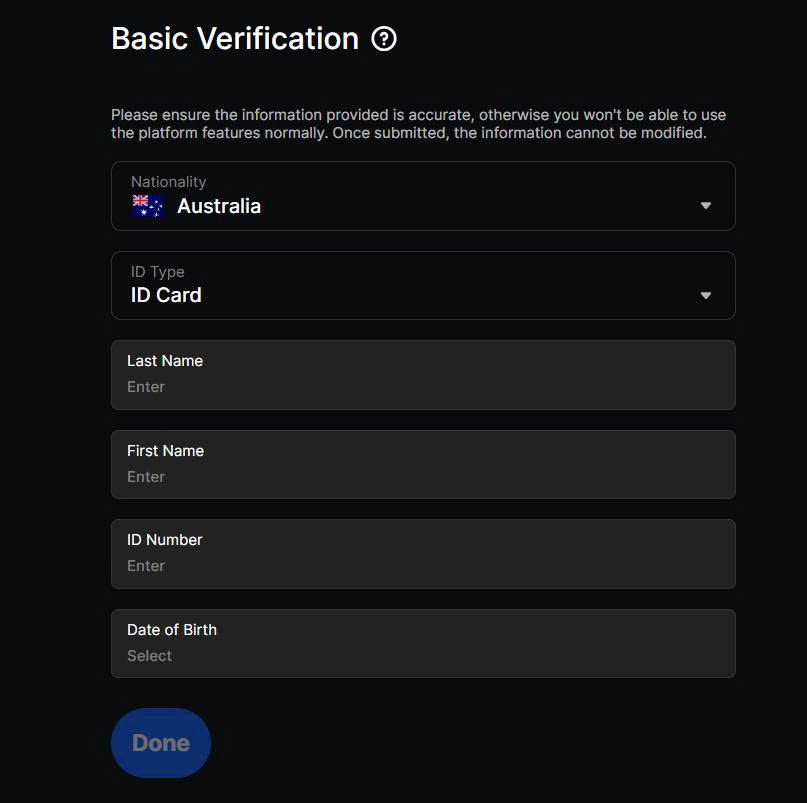Viewport: 807px width, 803px height.
Task: Click the ID Number label
Action: 164,540
